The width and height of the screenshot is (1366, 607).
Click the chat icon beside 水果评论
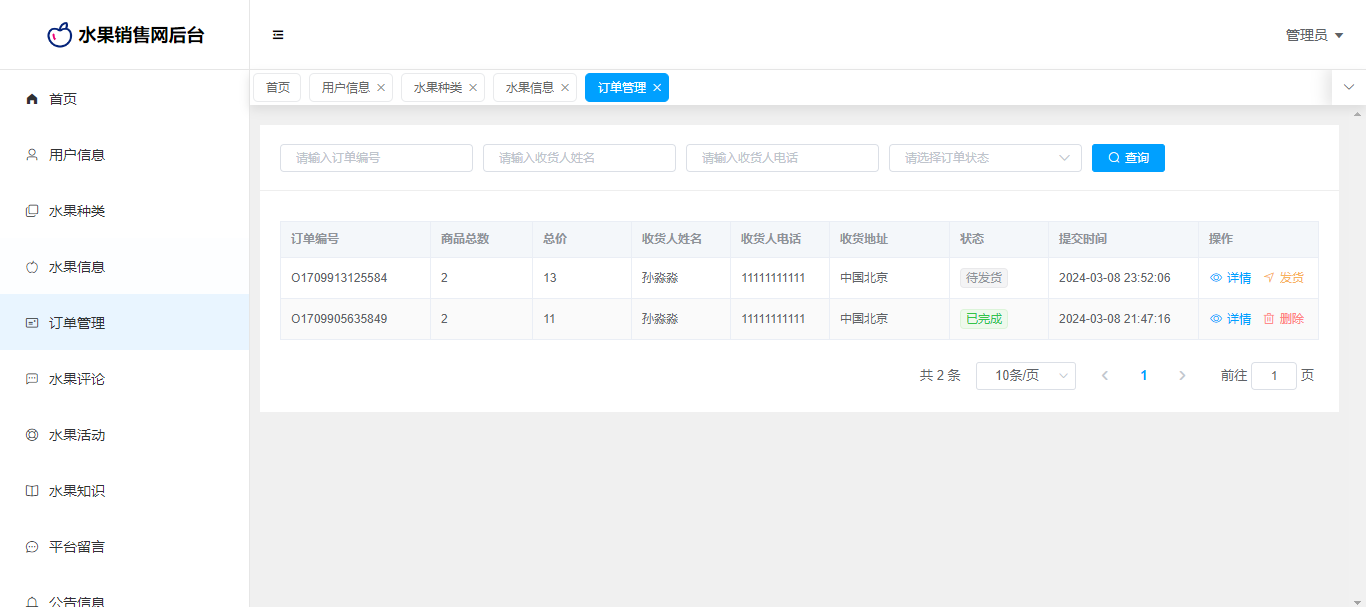point(32,379)
